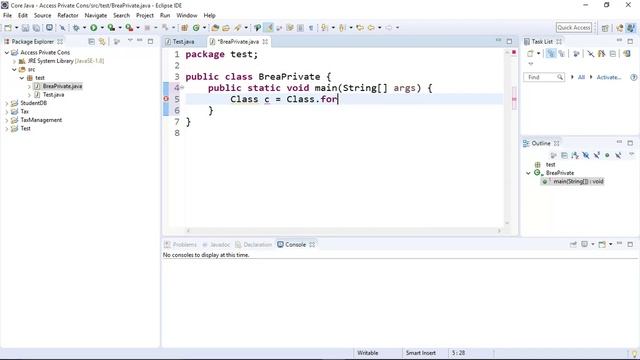Image resolution: width=640 pixels, height=360 pixels.
Task: Jump to Last Edit Location icon
Action: pyautogui.click(x=360, y=28)
